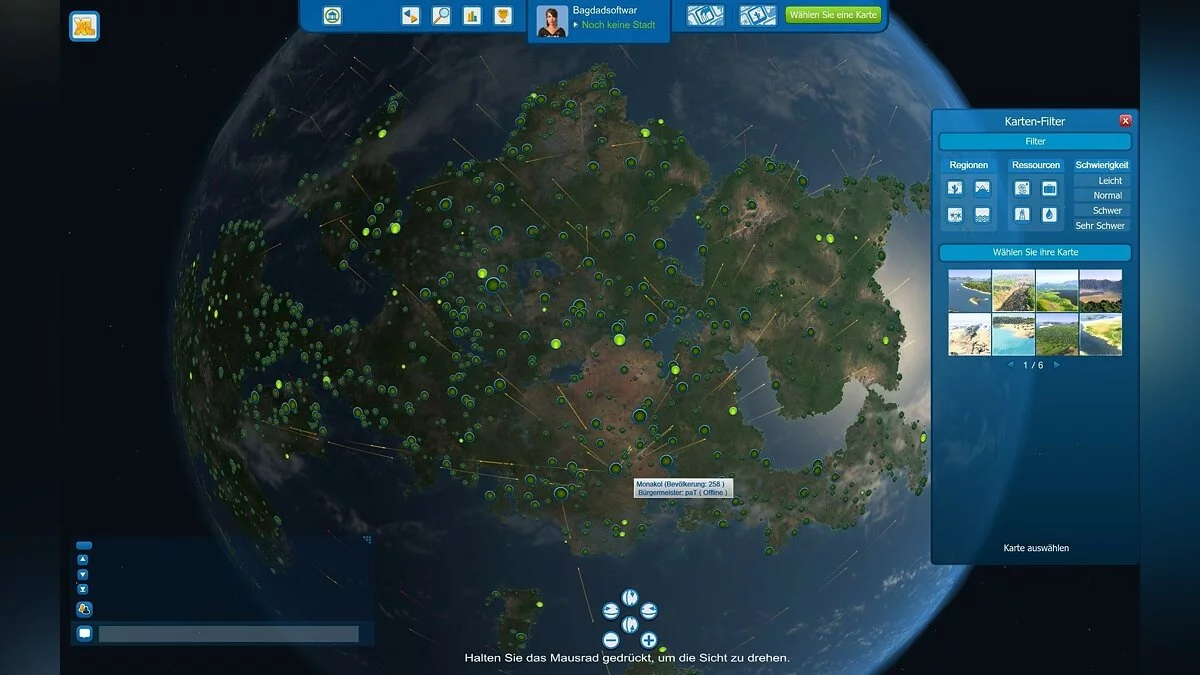Toggle the desert cactus region filter
The height and width of the screenshot is (675, 1200).
point(955,187)
